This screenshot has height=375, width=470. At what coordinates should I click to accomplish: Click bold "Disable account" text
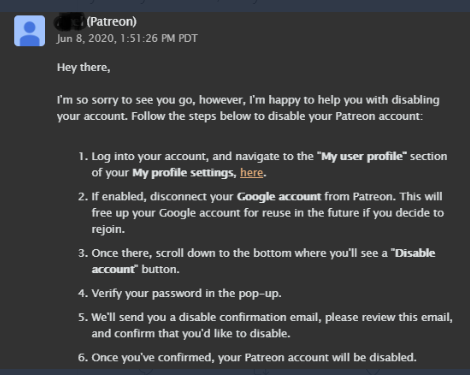(263, 261)
